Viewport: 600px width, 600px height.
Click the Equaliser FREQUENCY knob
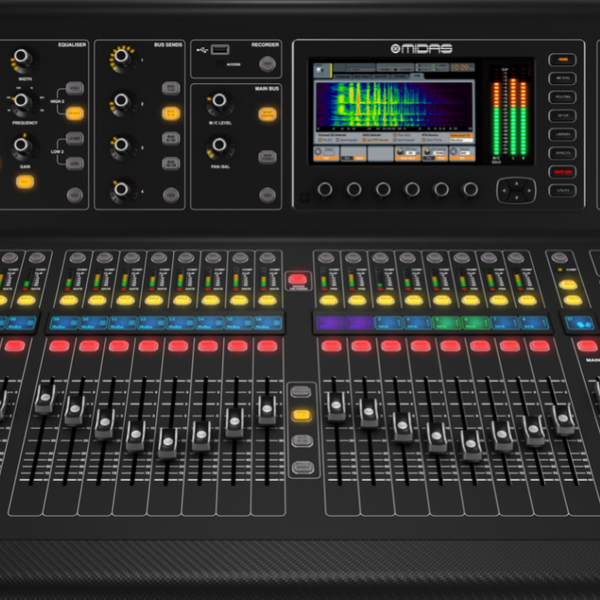pyautogui.click(x=21, y=101)
